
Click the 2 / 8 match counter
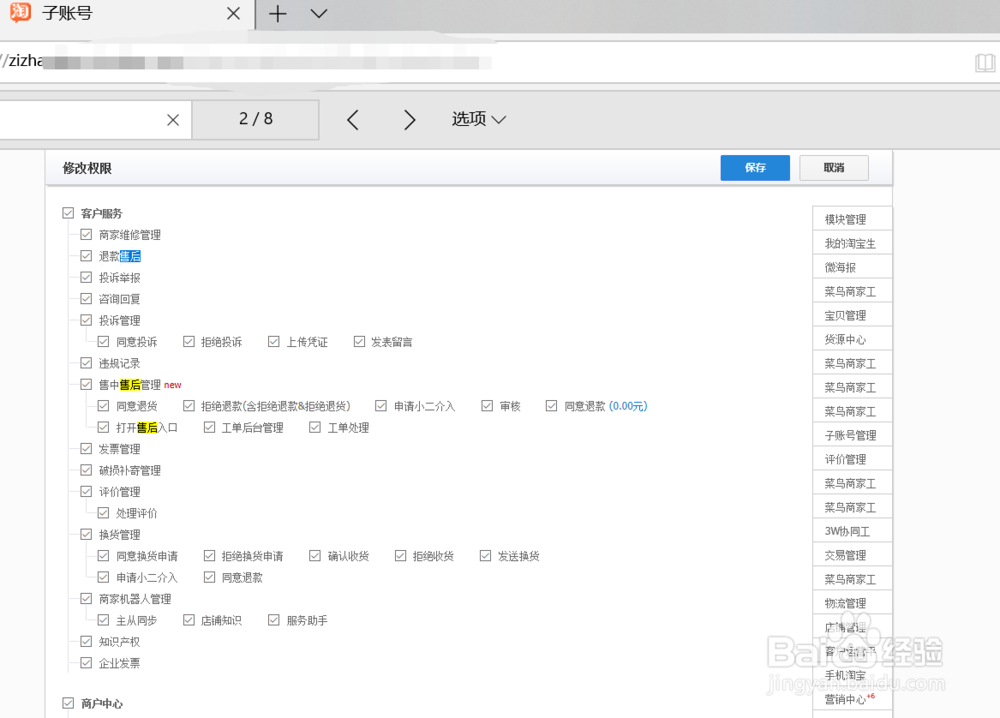click(256, 119)
